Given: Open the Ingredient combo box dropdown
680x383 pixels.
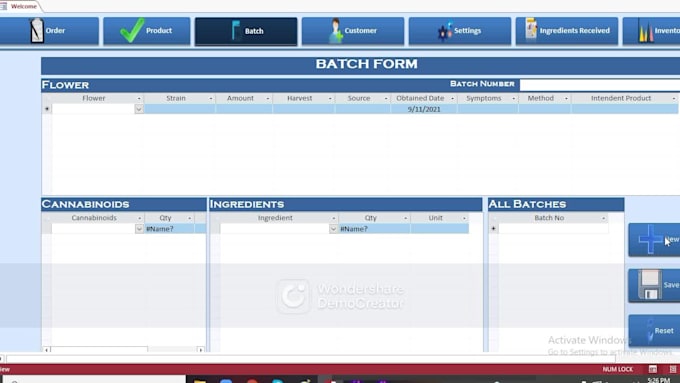Looking at the screenshot, I should [x=333, y=229].
